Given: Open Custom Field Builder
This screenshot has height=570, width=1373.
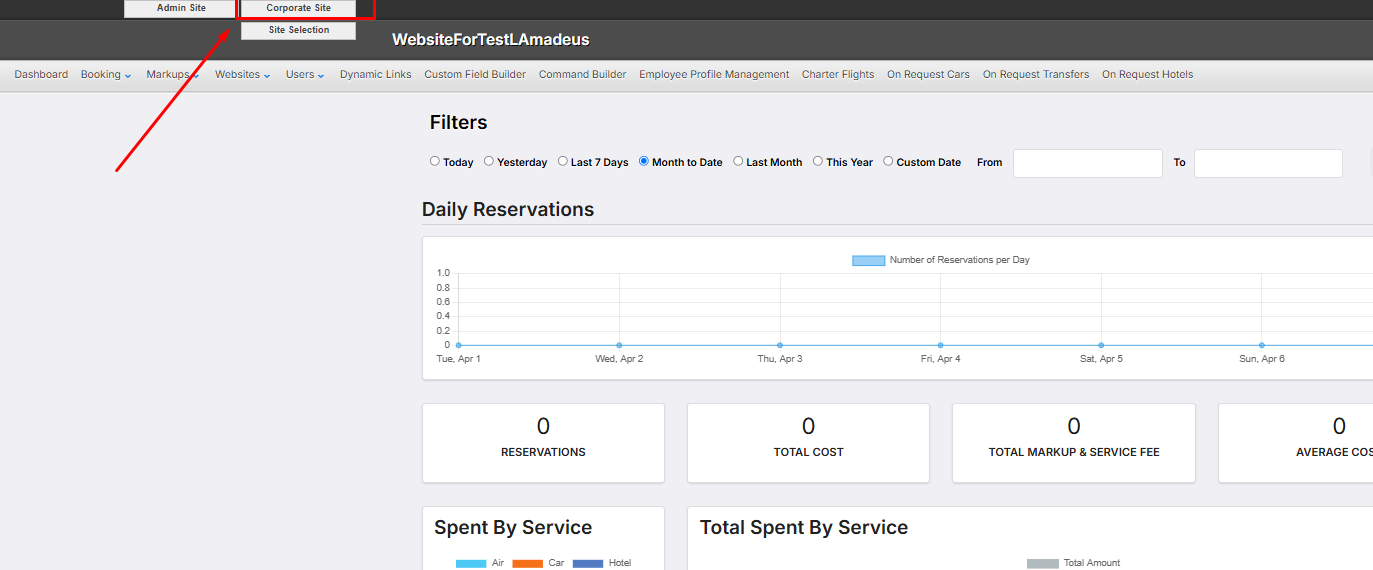Looking at the screenshot, I should (475, 74).
